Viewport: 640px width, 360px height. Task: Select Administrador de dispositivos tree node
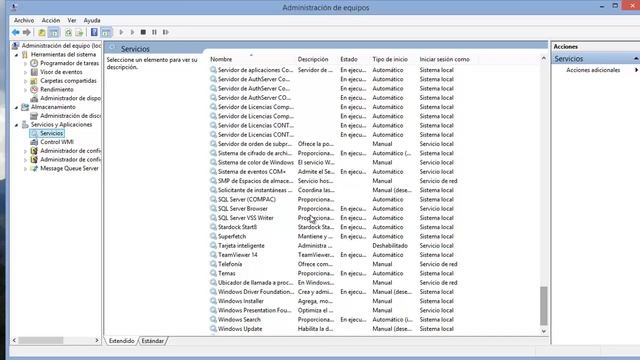point(70,98)
